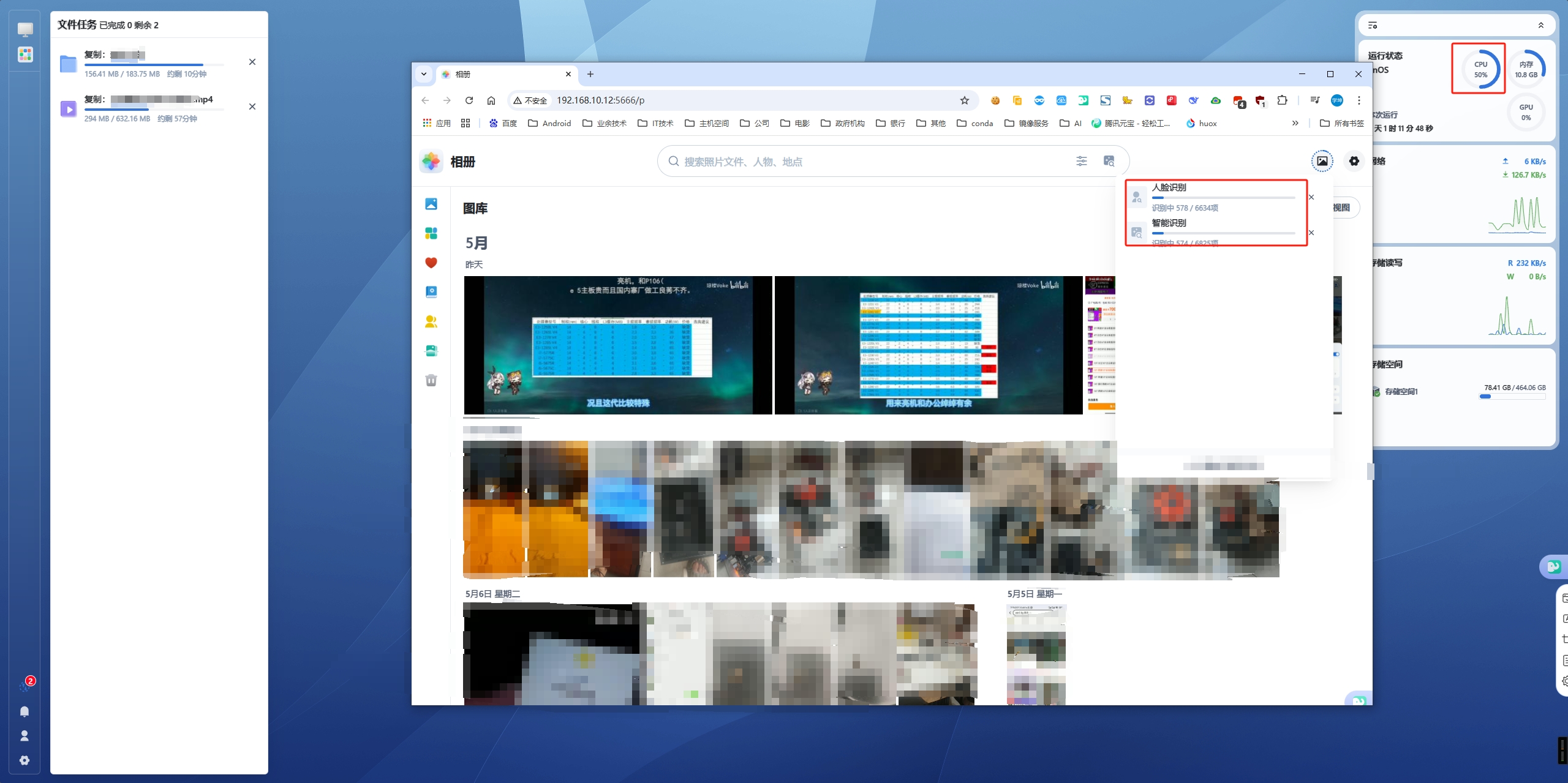
Task: Open media control playlist icon
Action: coord(1315,100)
